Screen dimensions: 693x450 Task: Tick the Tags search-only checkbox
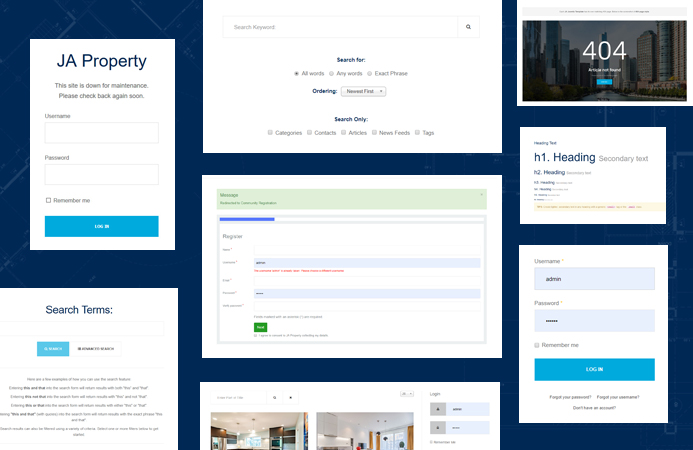tap(417, 132)
